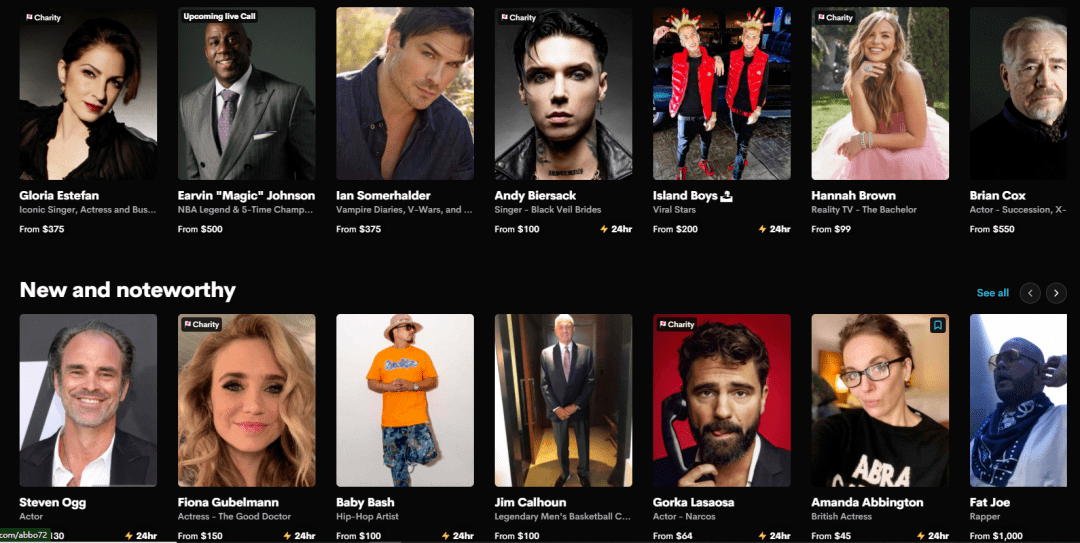Click the lightning 24hr icon under Andy Biersack
Viewport: 1080px width, 543px height.
pos(616,229)
